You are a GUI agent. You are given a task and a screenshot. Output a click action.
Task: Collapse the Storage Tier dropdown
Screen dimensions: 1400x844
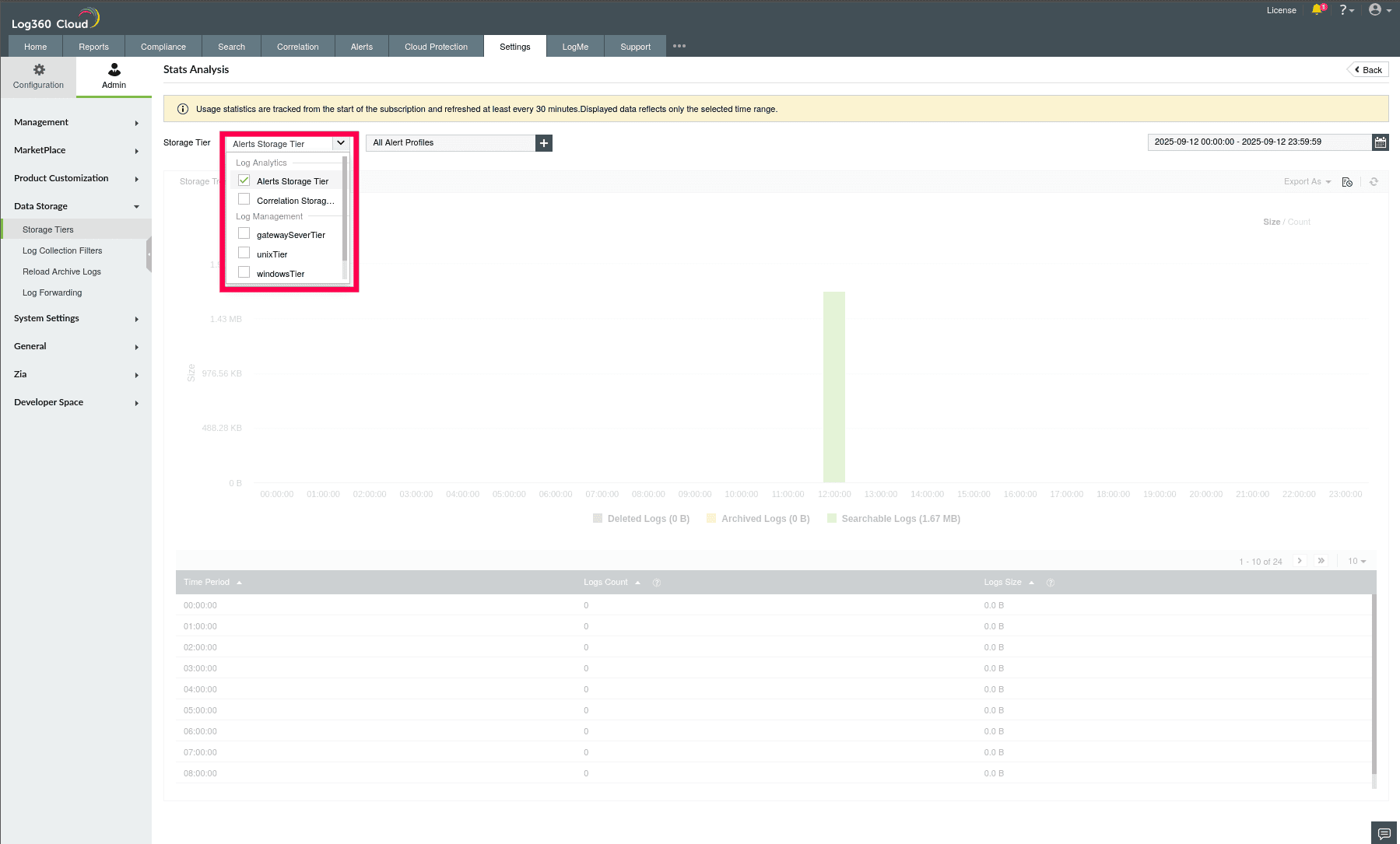click(341, 143)
